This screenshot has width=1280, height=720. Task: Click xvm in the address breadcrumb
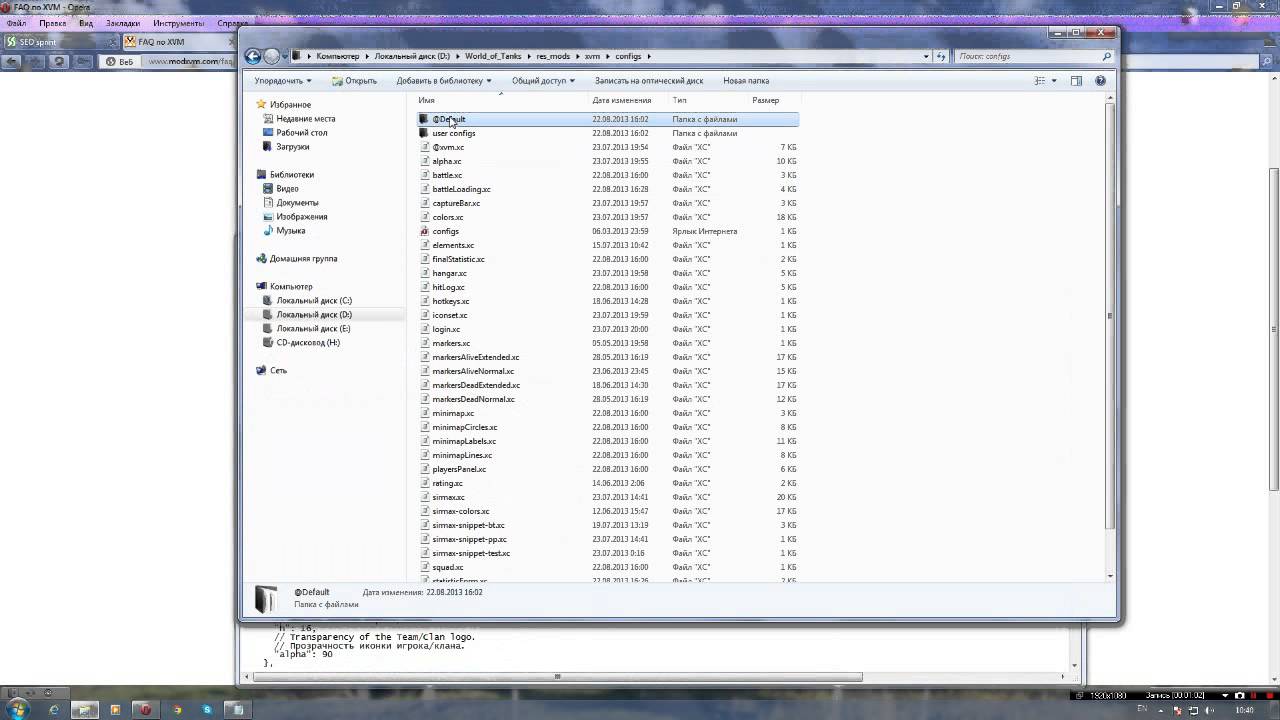(592, 56)
